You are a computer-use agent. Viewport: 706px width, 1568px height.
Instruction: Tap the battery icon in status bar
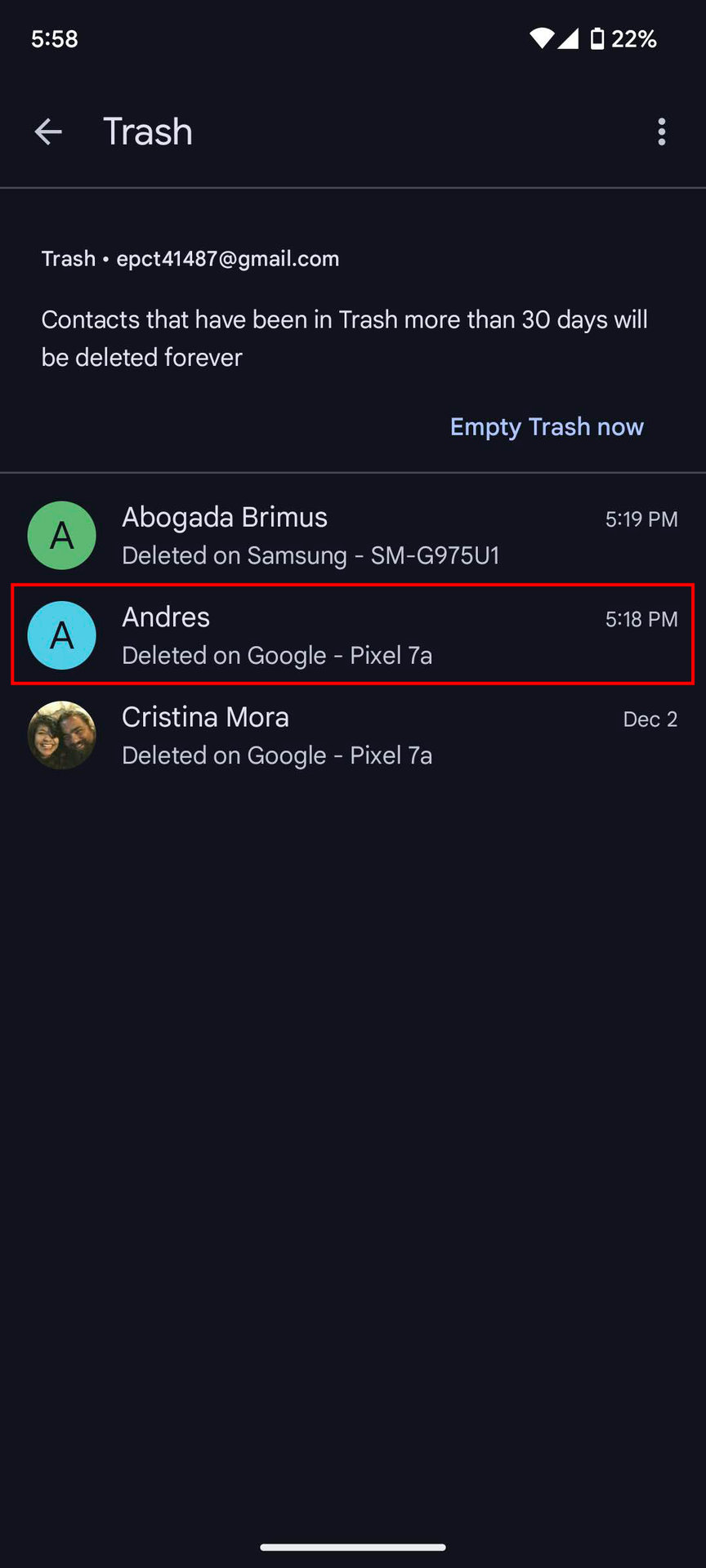pyautogui.click(x=597, y=38)
